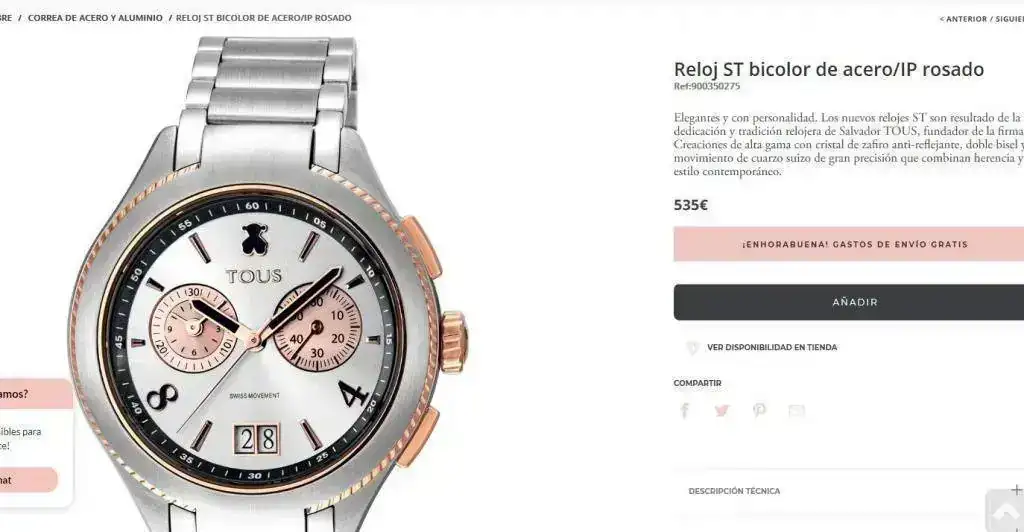Click the Reloj ST bicolor breadcrumb item
The image size is (1024, 532).
[x=263, y=18]
